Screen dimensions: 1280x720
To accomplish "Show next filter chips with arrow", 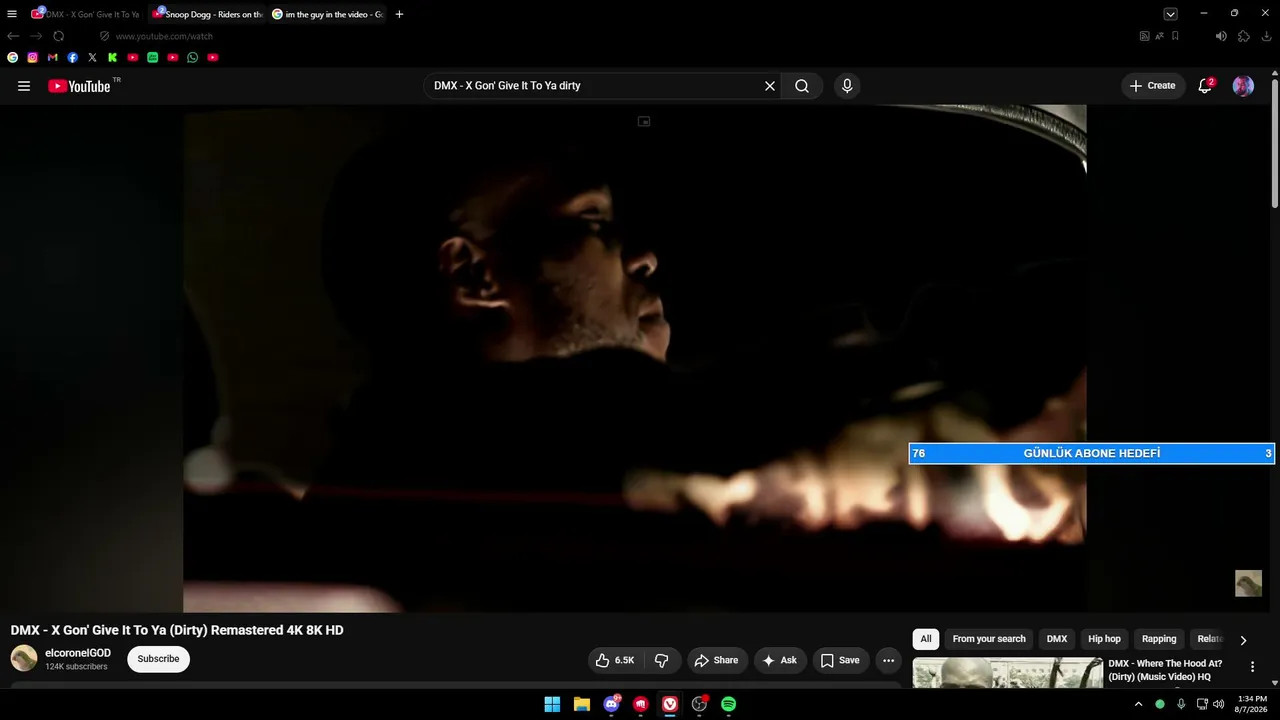I will tap(1243, 640).
